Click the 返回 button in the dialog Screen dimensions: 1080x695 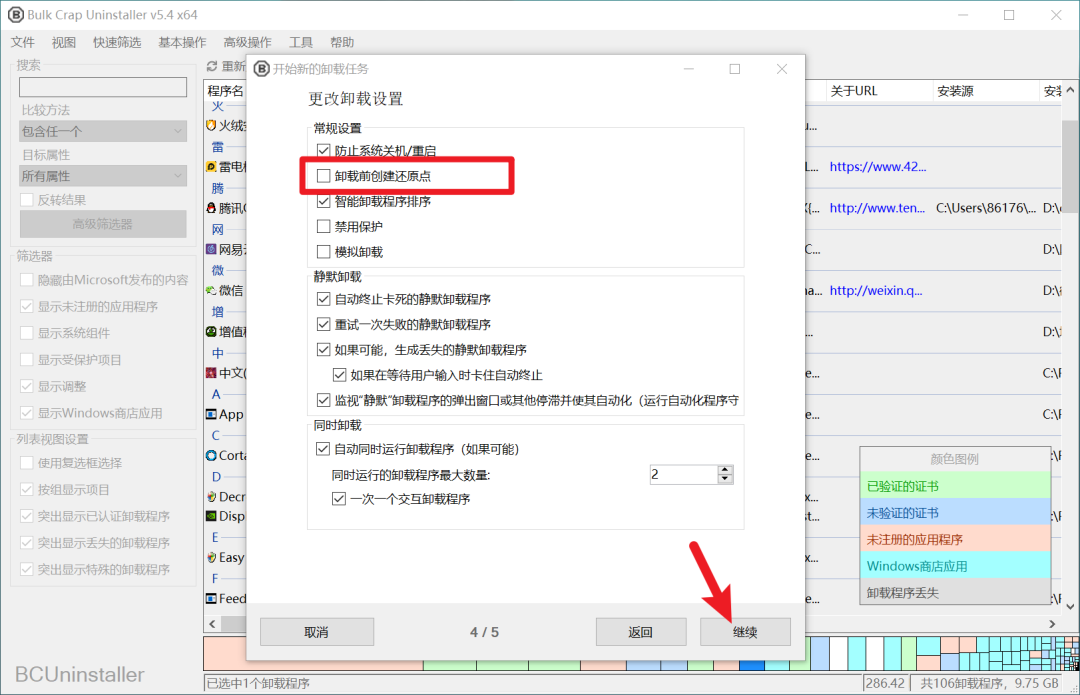click(641, 631)
